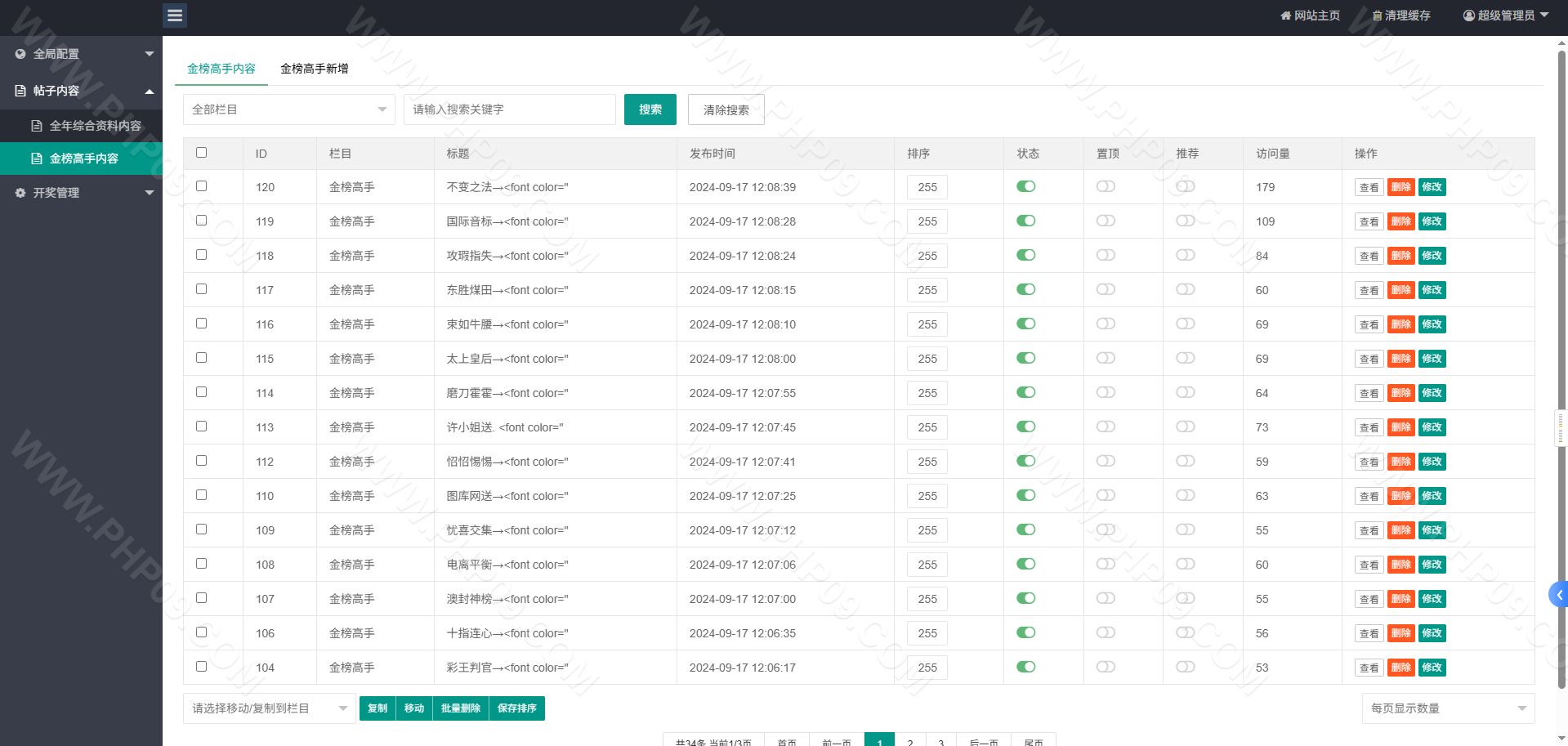The height and width of the screenshot is (746, 1568).
Task: Click the red 删除 button for ID 117
Action: coord(1401,290)
